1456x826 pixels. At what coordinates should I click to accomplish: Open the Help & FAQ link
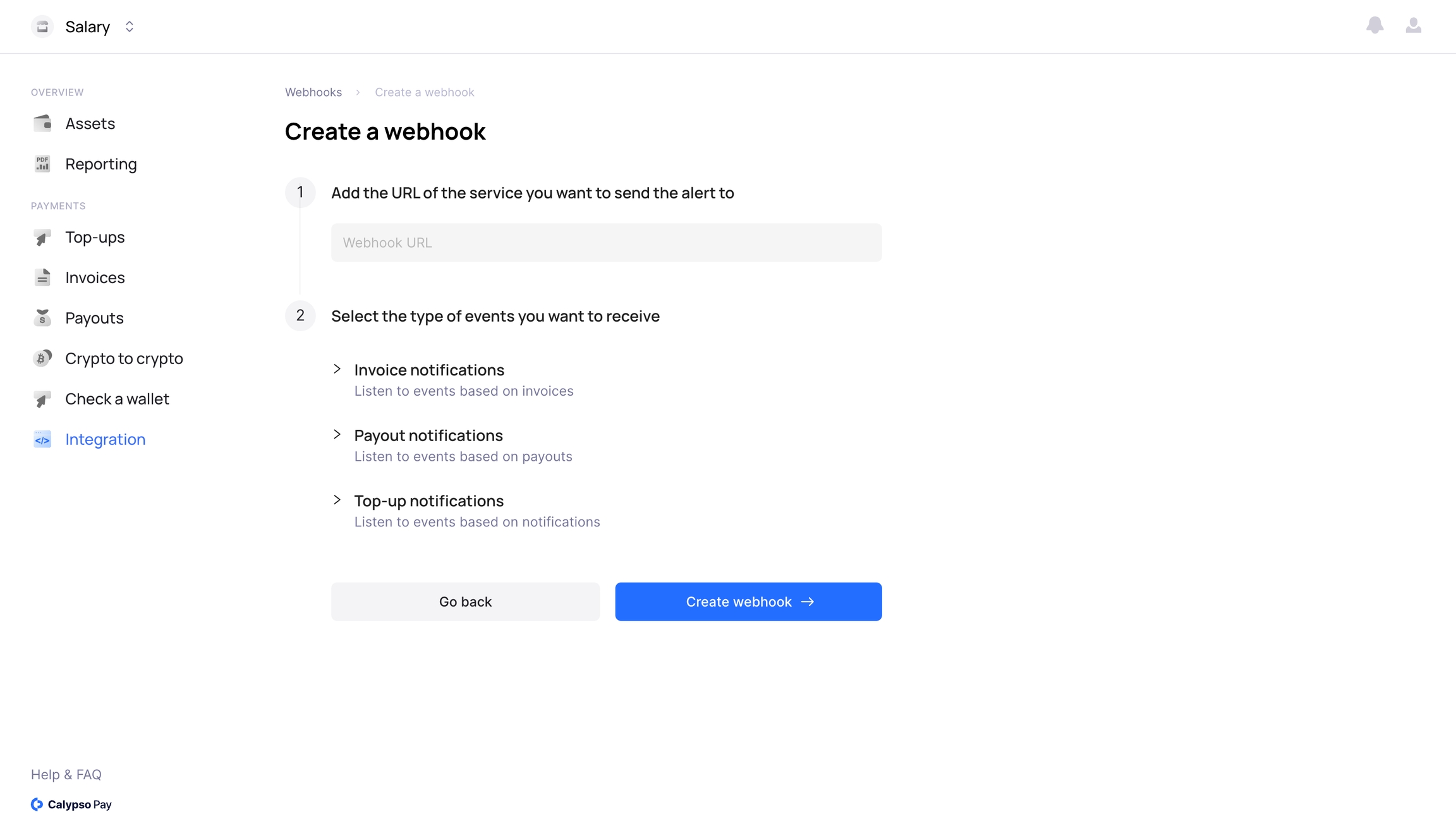(x=66, y=774)
